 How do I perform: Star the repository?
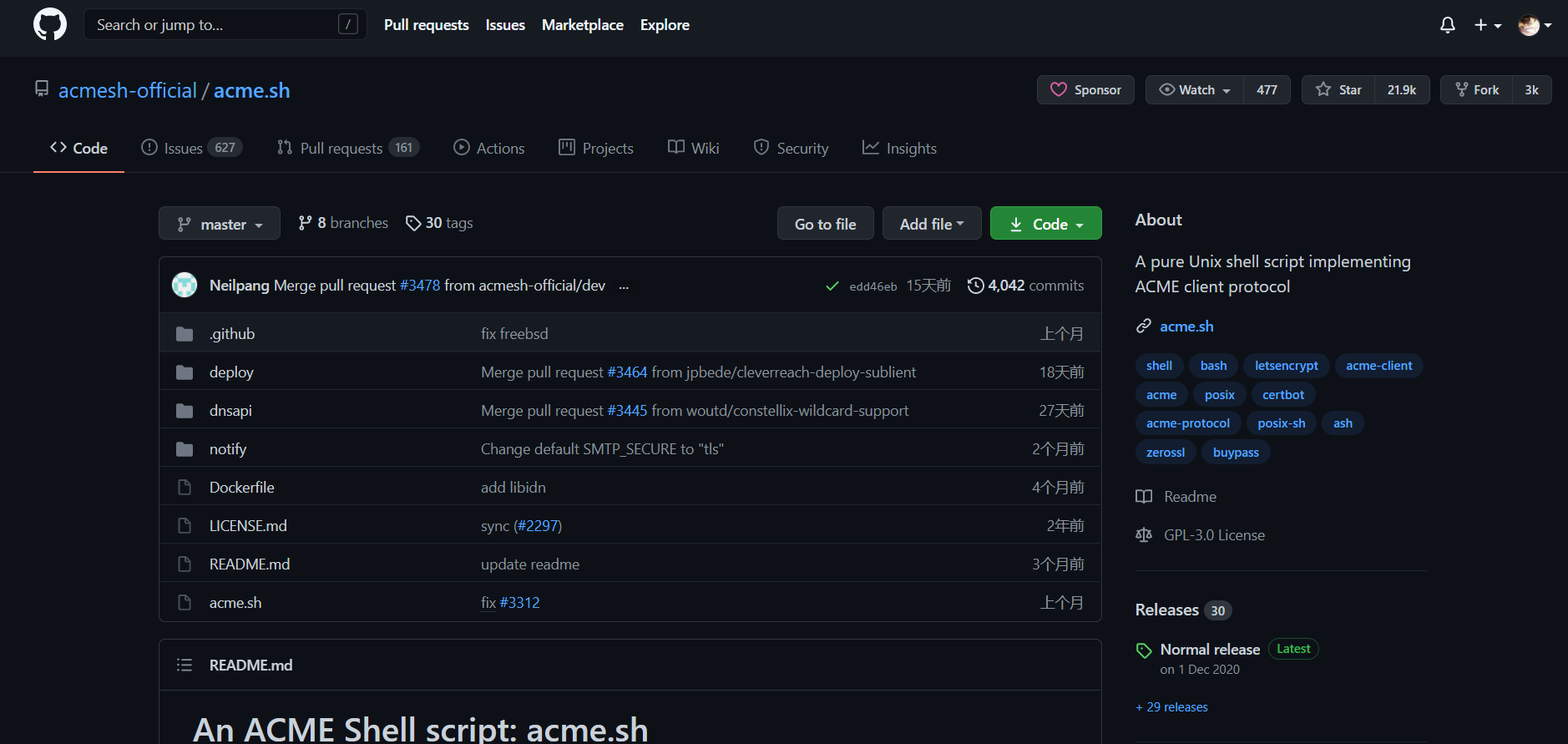coord(1338,90)
